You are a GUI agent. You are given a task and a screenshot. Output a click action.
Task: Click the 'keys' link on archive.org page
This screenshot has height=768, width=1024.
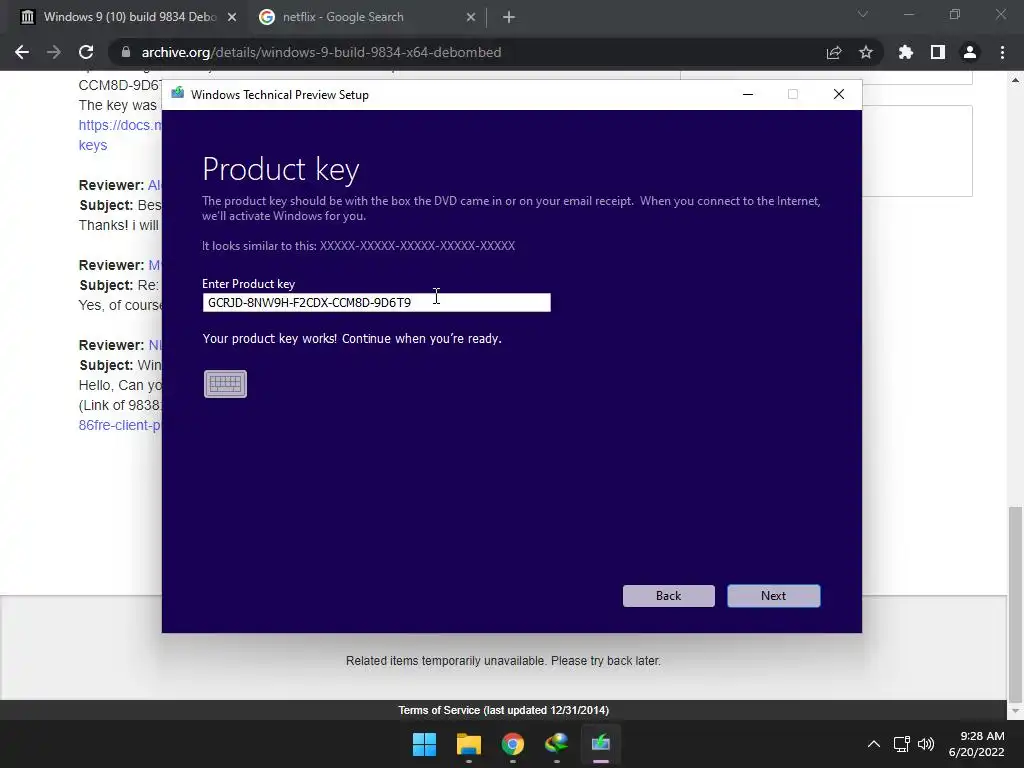pos(93,145)
